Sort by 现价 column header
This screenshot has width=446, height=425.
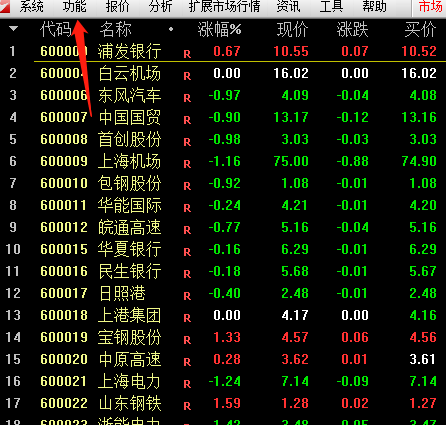point(292,29)
